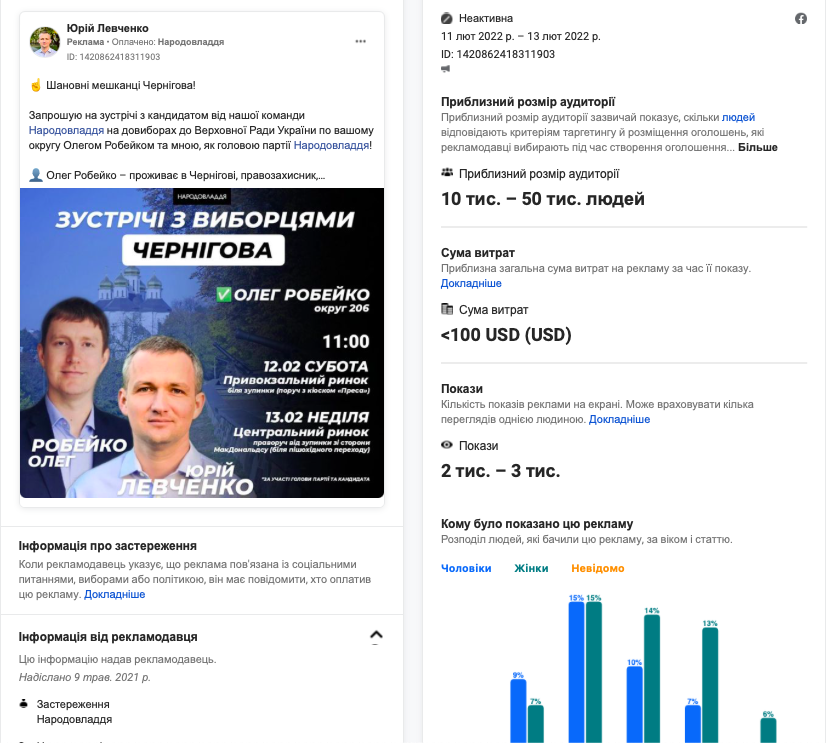Click the Неактивна status icon
The width and height of the screenshot is (826, 743).
pyautogui.click(x=447, y=19)
